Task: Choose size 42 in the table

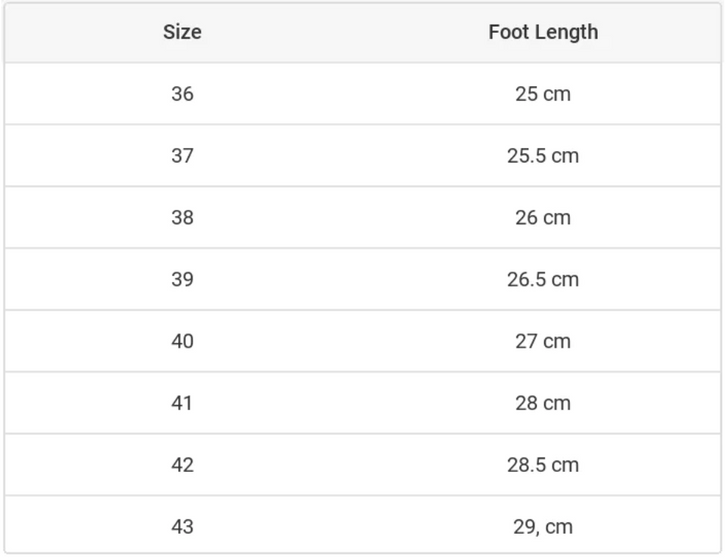Action: pos(182,465)
